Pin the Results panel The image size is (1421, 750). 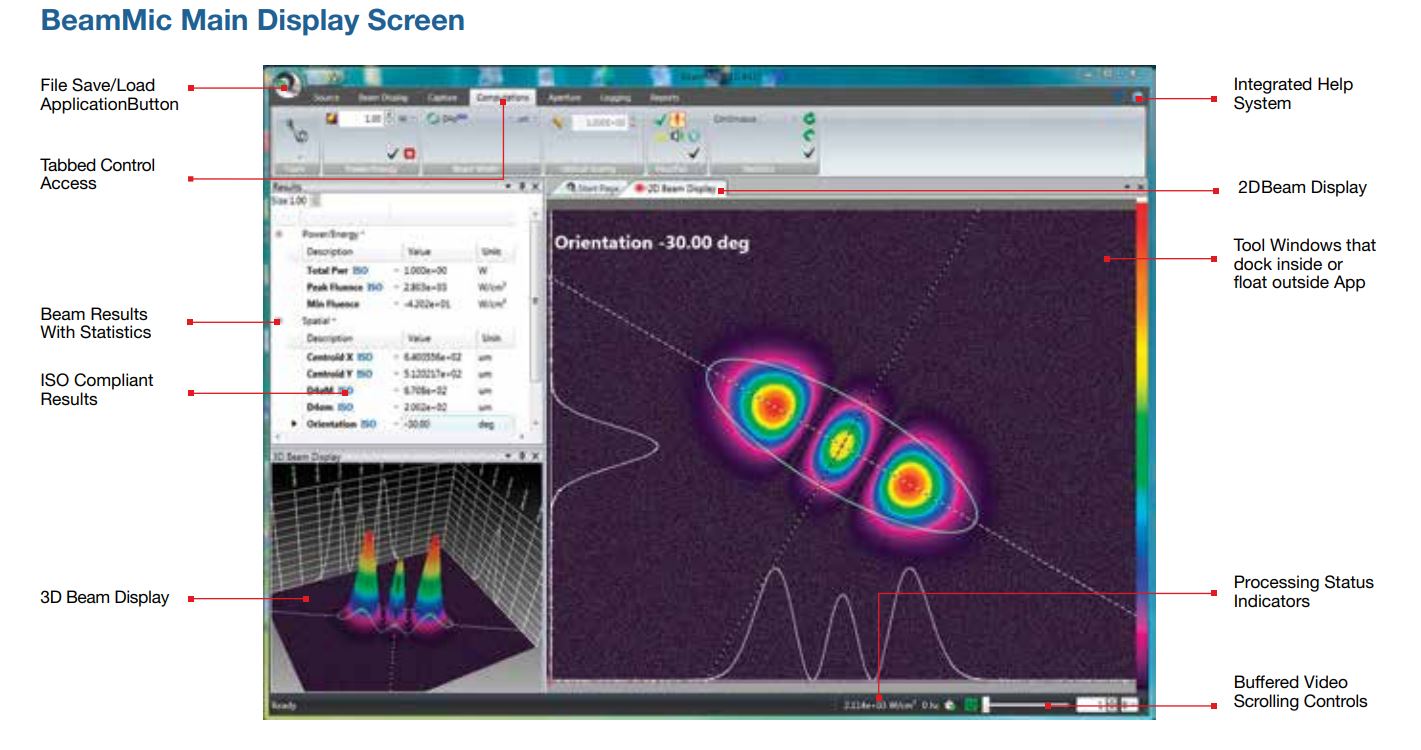(x=522, y=187)
